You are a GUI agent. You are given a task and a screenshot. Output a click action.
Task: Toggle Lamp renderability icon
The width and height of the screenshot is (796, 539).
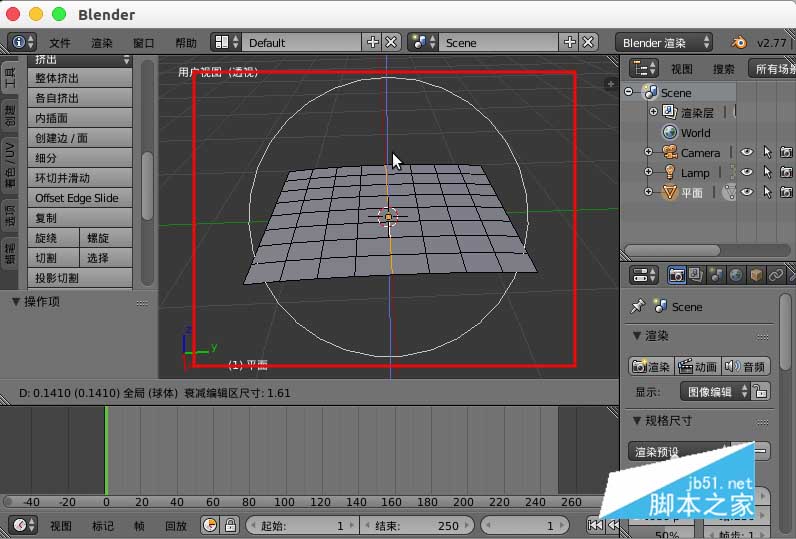coord(786,172)
